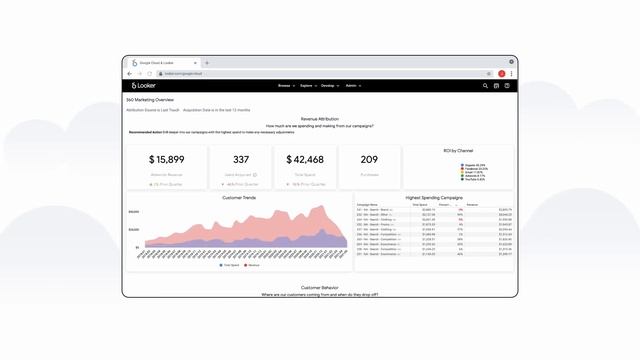The height and width of the screenshot is (360, 640).
Task: Click the $ 42,468 total spend value
Action: coord(305,160)
